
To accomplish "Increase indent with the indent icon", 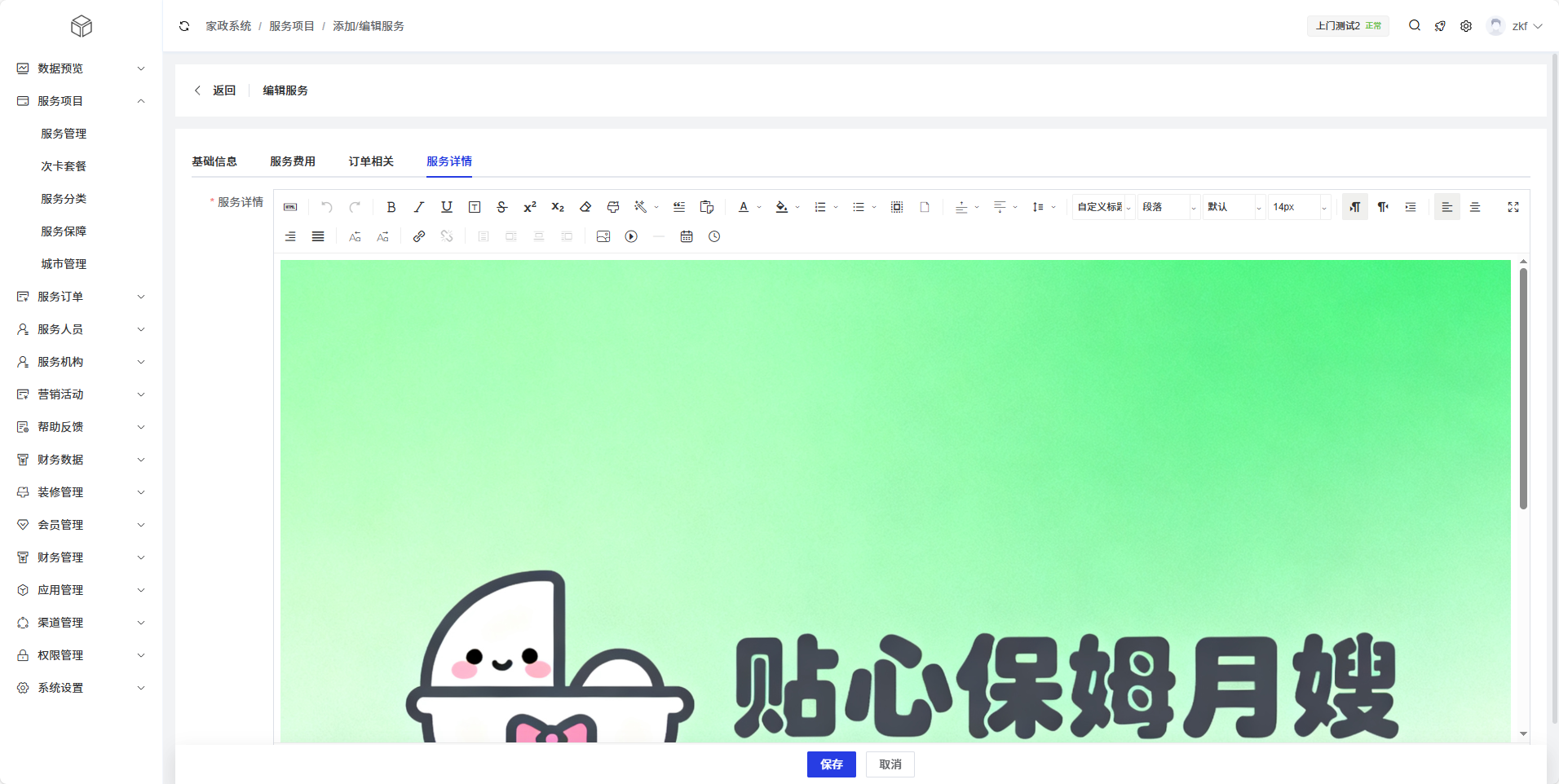I will (x=1411, y=207).
